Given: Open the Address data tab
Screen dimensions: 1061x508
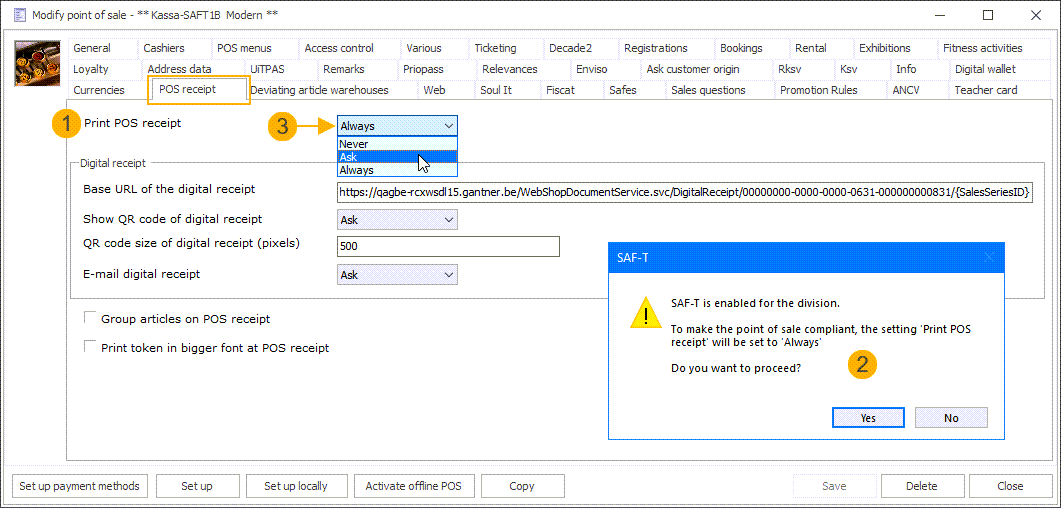Looking at the screenshot, I should pos(192,69).
